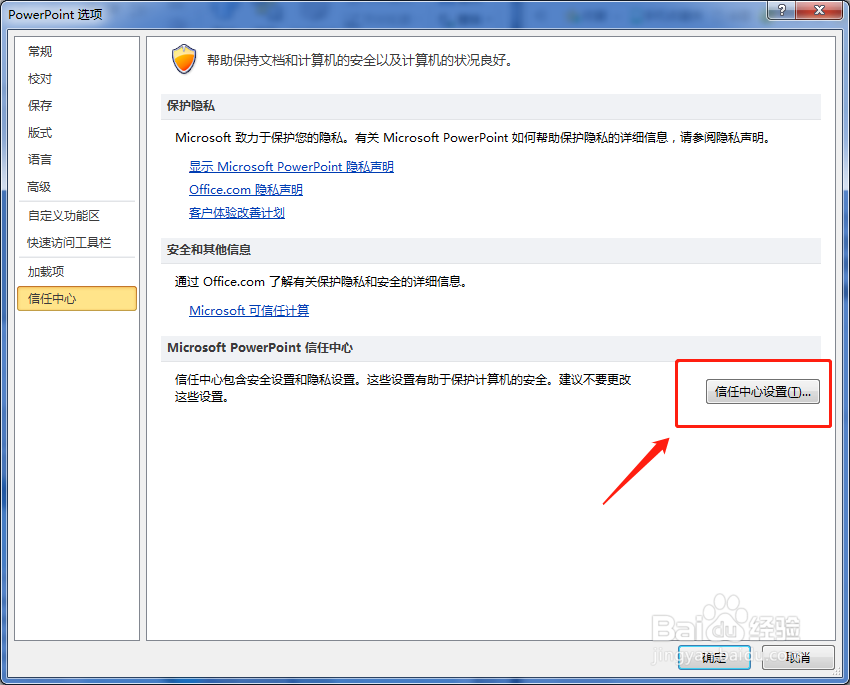Click the Microsoft PowerPoint 信任中心 heading

click(x=260, y=348)
